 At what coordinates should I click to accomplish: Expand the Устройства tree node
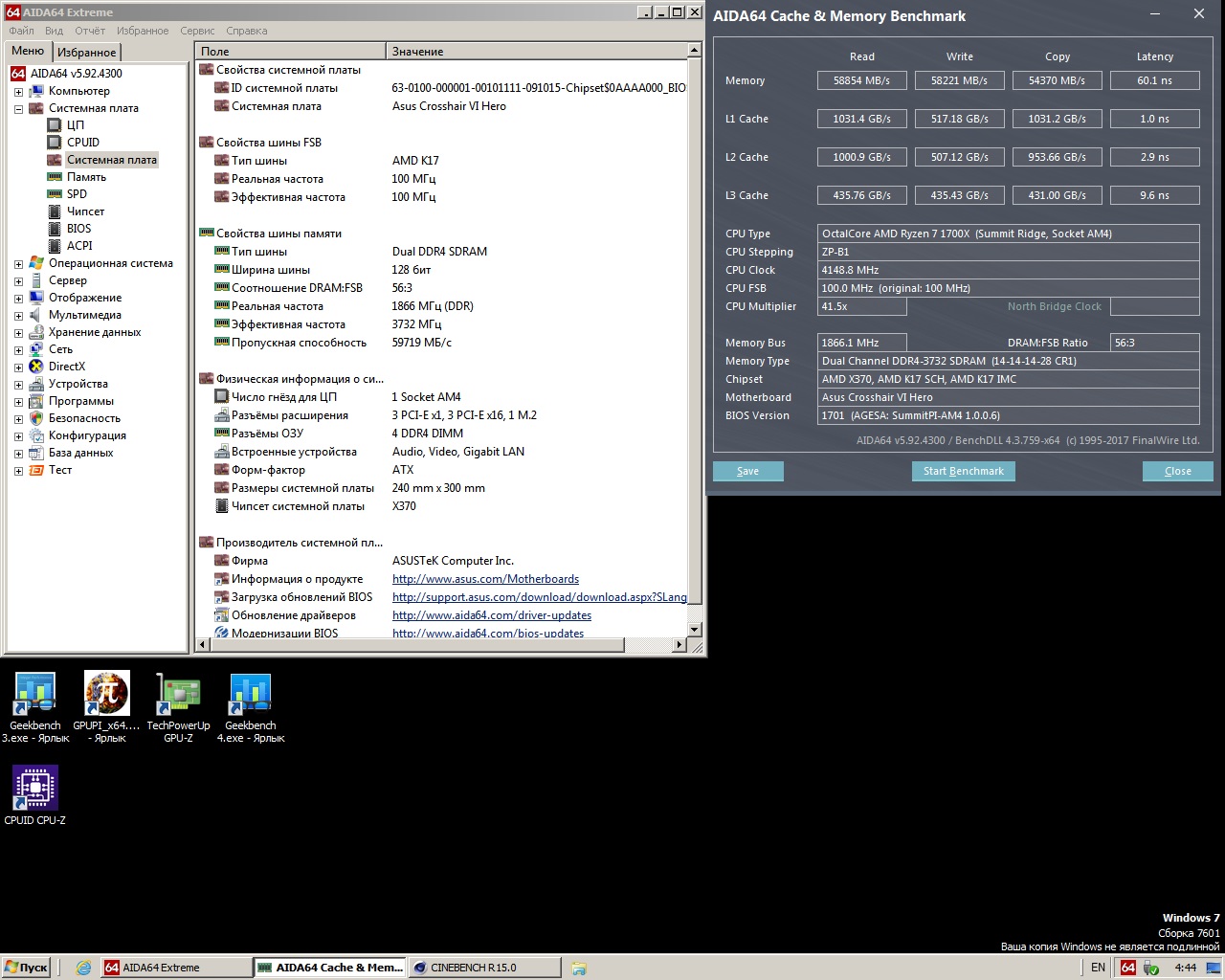[18, 385]
